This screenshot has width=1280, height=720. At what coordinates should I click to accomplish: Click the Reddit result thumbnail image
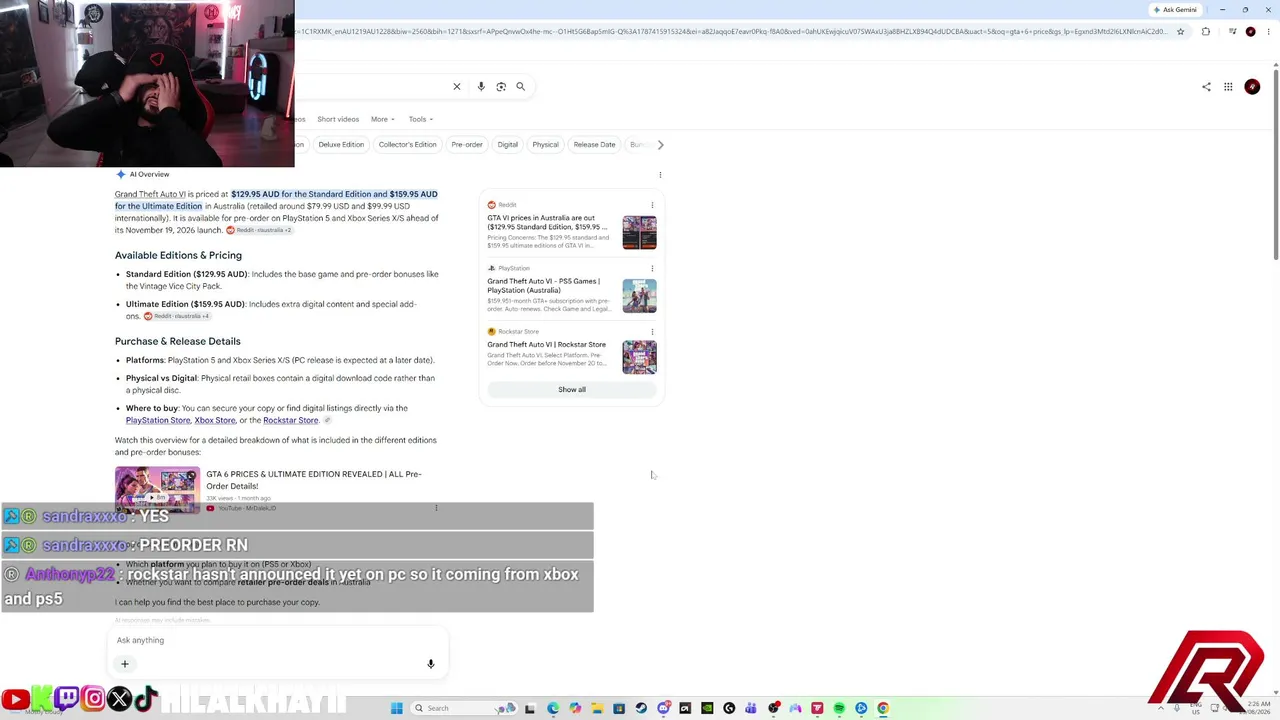click(640, 233)
